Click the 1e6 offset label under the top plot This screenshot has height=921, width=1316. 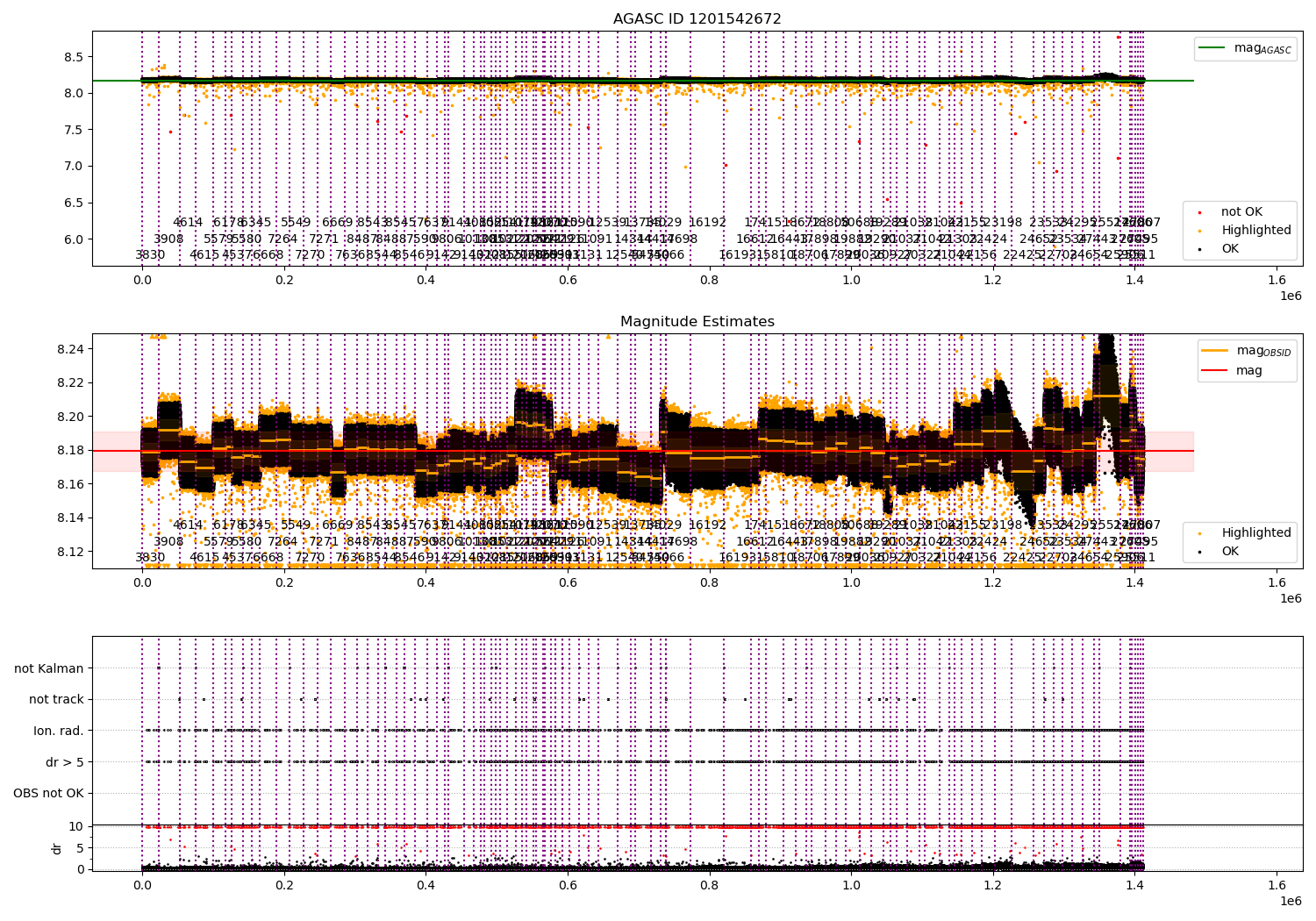tap(1290, 296)
